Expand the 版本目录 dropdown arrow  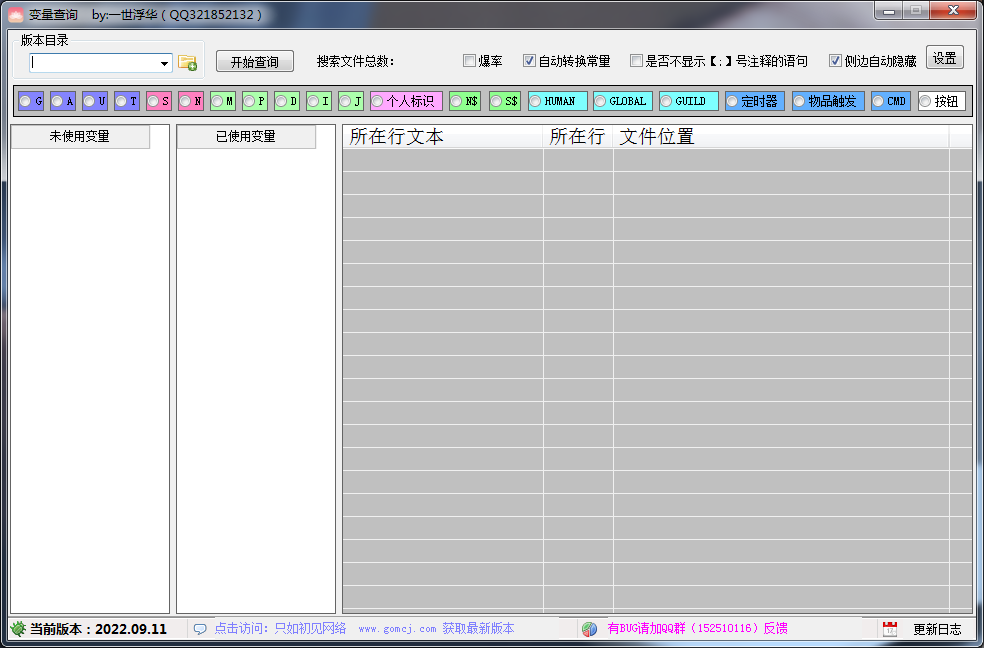coord(164,63)
